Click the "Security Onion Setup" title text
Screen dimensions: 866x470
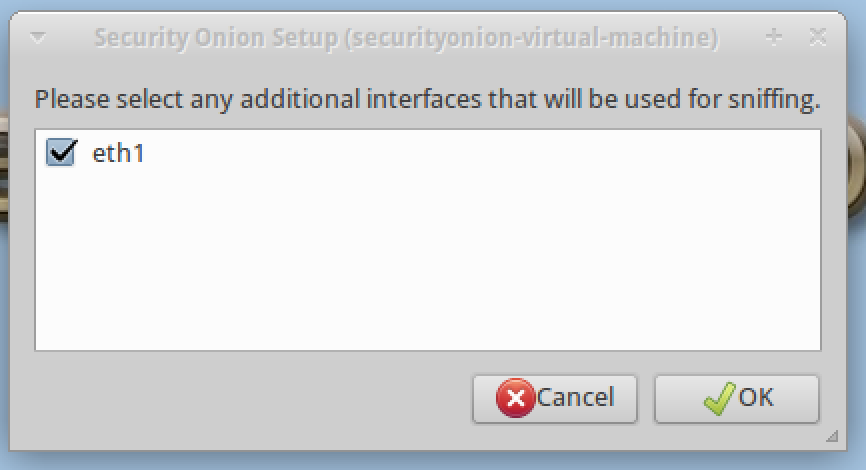tap(200, 38)
